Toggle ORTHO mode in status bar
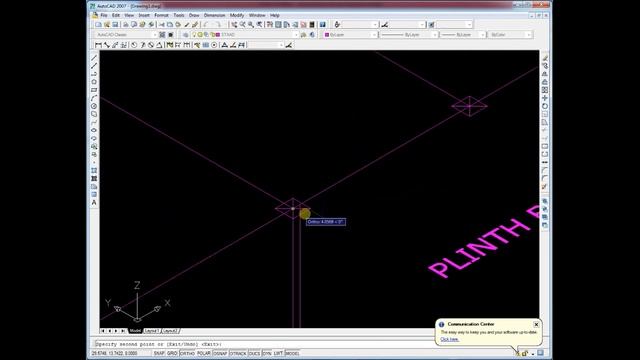 click(187, 353)
